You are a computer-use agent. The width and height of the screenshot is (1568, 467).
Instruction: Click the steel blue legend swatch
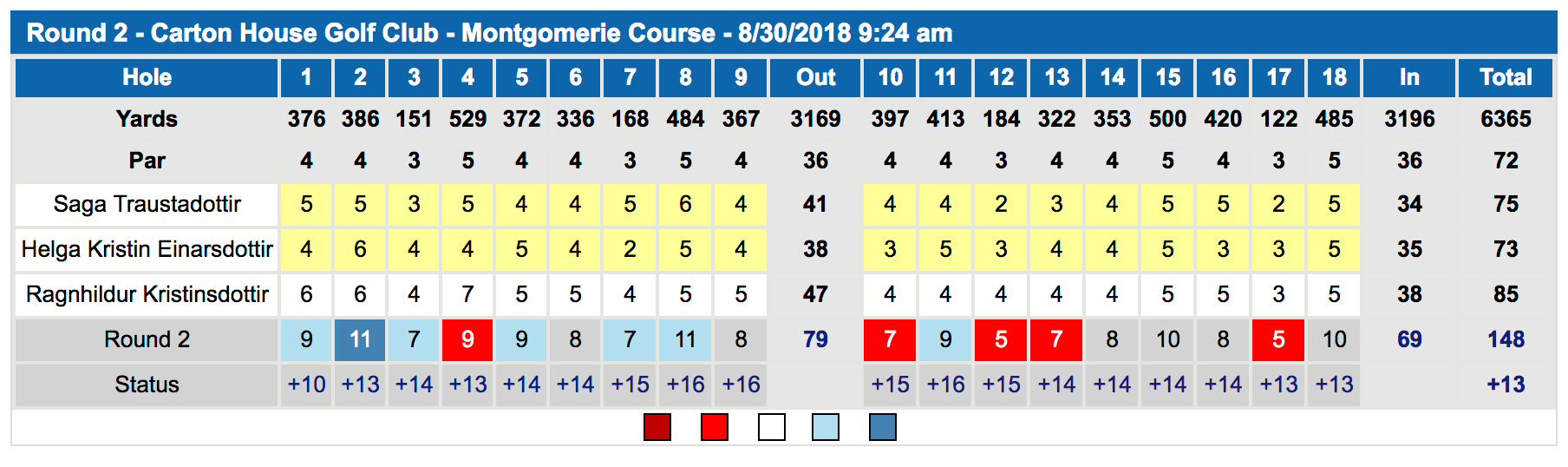883,427
